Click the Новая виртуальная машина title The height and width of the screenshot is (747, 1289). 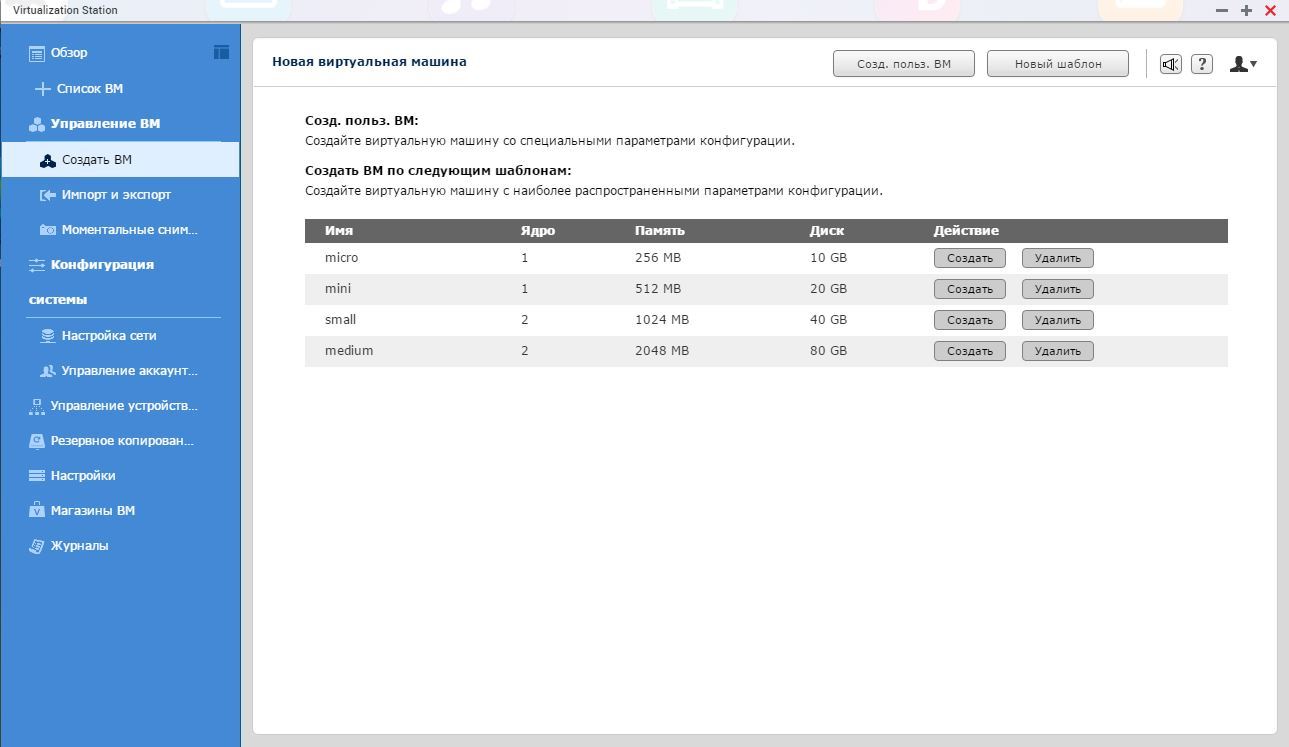click(x=369, y=62)
